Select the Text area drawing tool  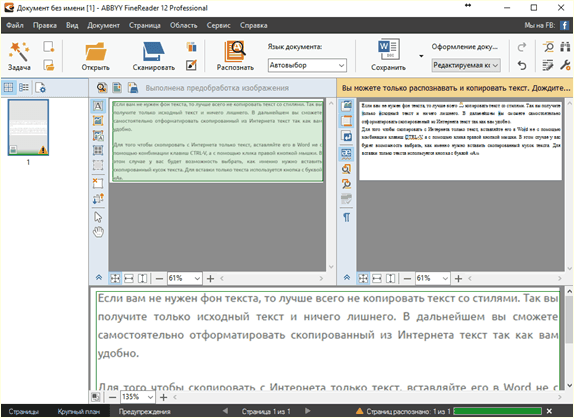[x=98, y=106]
